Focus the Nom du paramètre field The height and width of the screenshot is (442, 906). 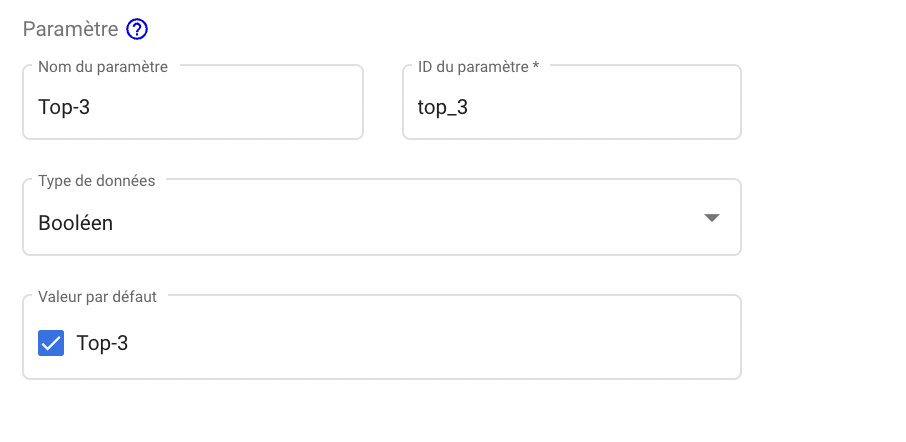(193, 102)
